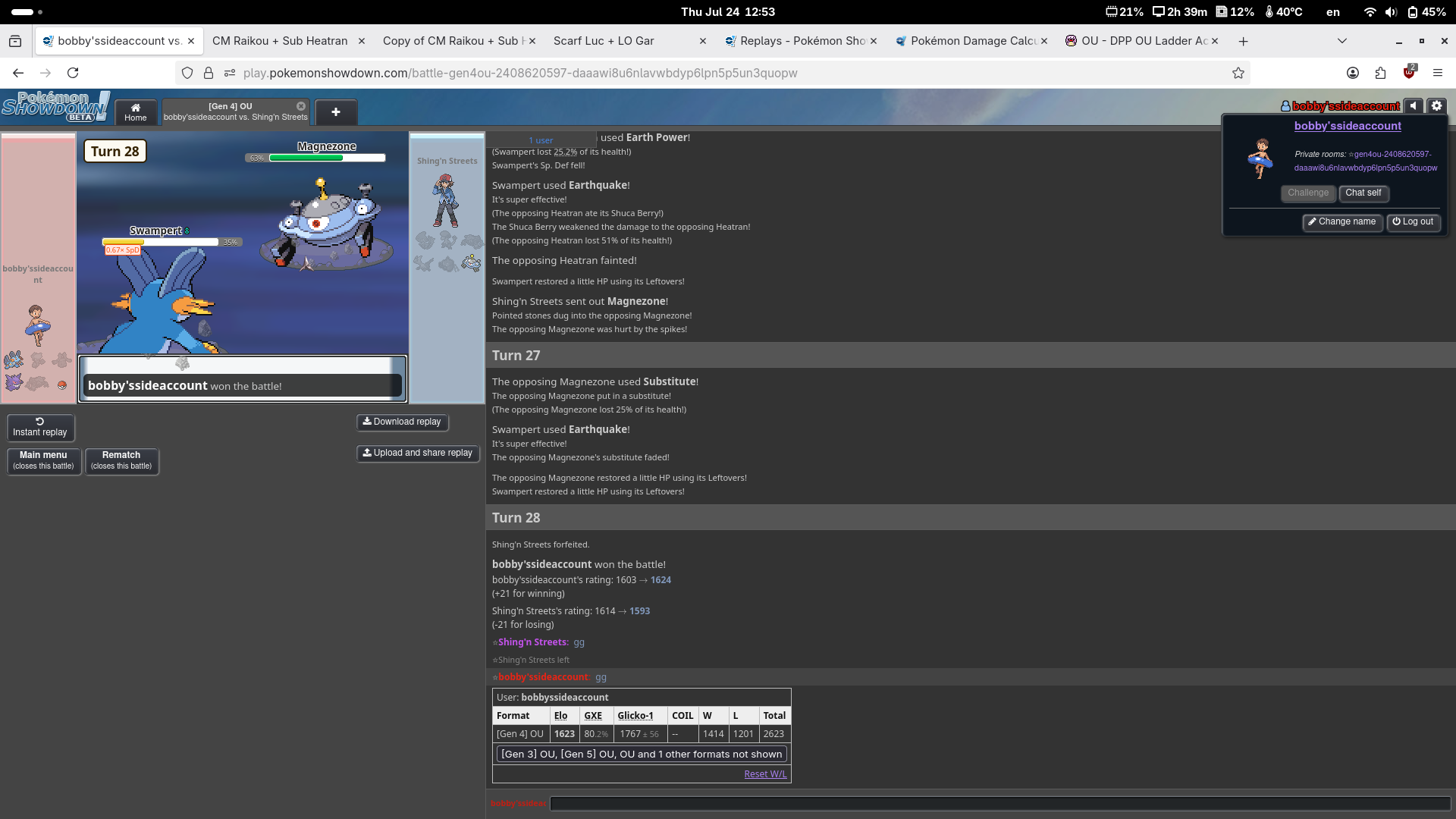
Task: Click the Chat self button
Action: click(x=1363, y=193)
